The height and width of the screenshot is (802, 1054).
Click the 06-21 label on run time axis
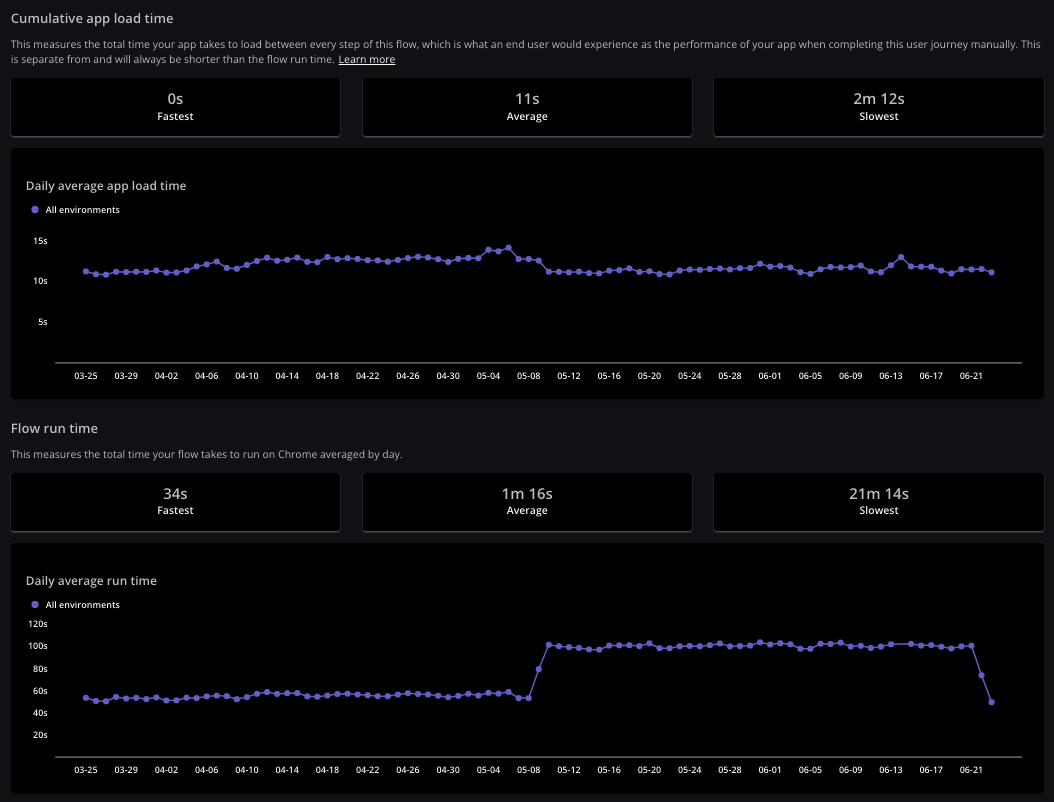coord(971,770)
